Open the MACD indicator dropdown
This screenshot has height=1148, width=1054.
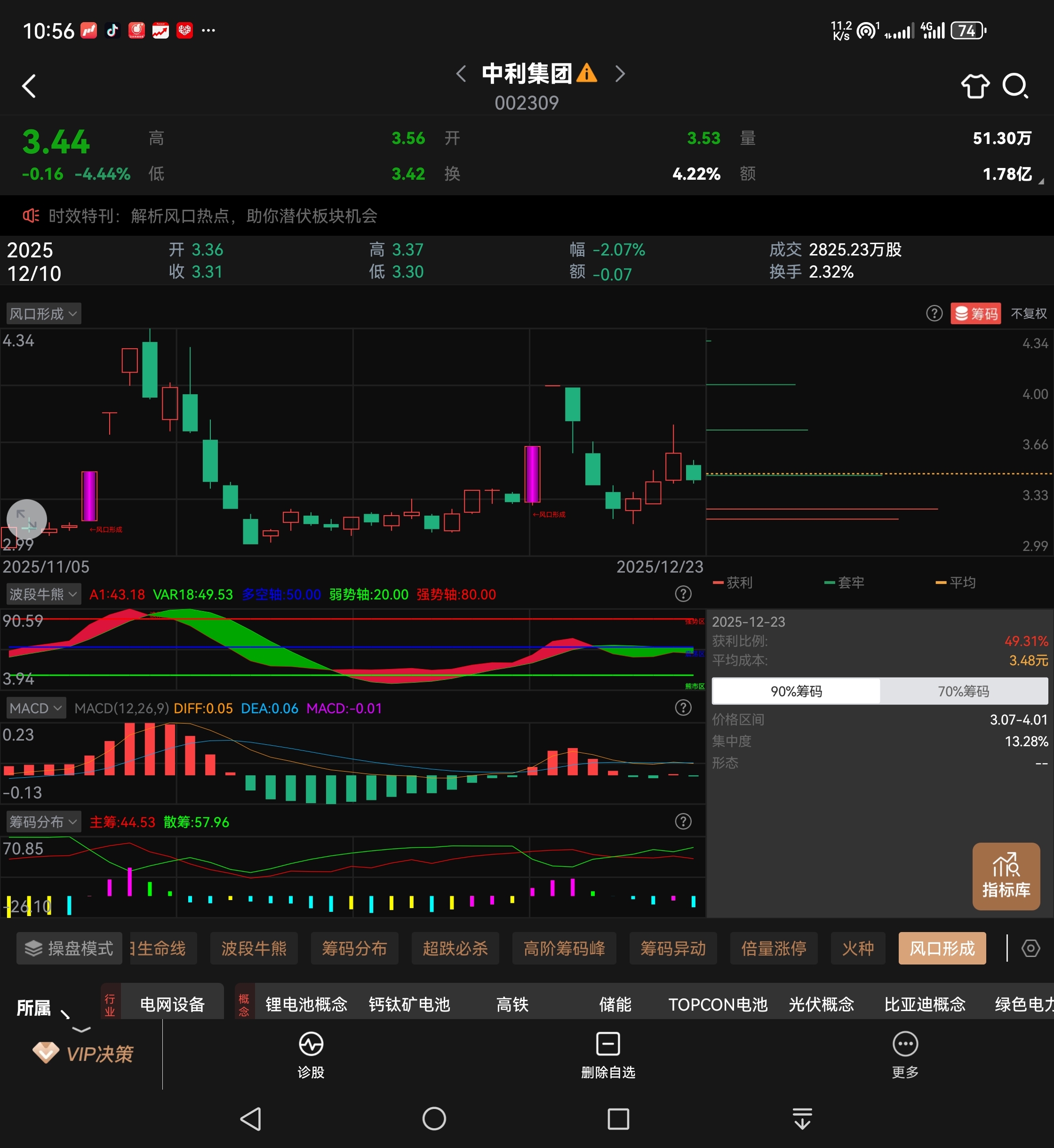(x=36, y=708)
